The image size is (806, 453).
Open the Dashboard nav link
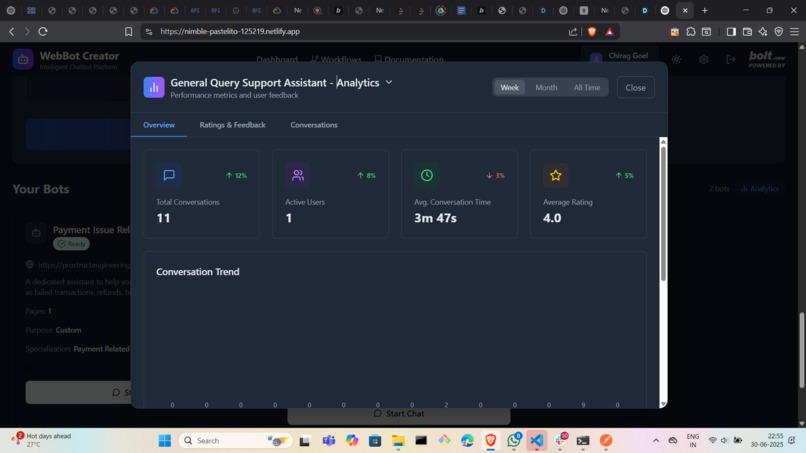pos(277,60)
